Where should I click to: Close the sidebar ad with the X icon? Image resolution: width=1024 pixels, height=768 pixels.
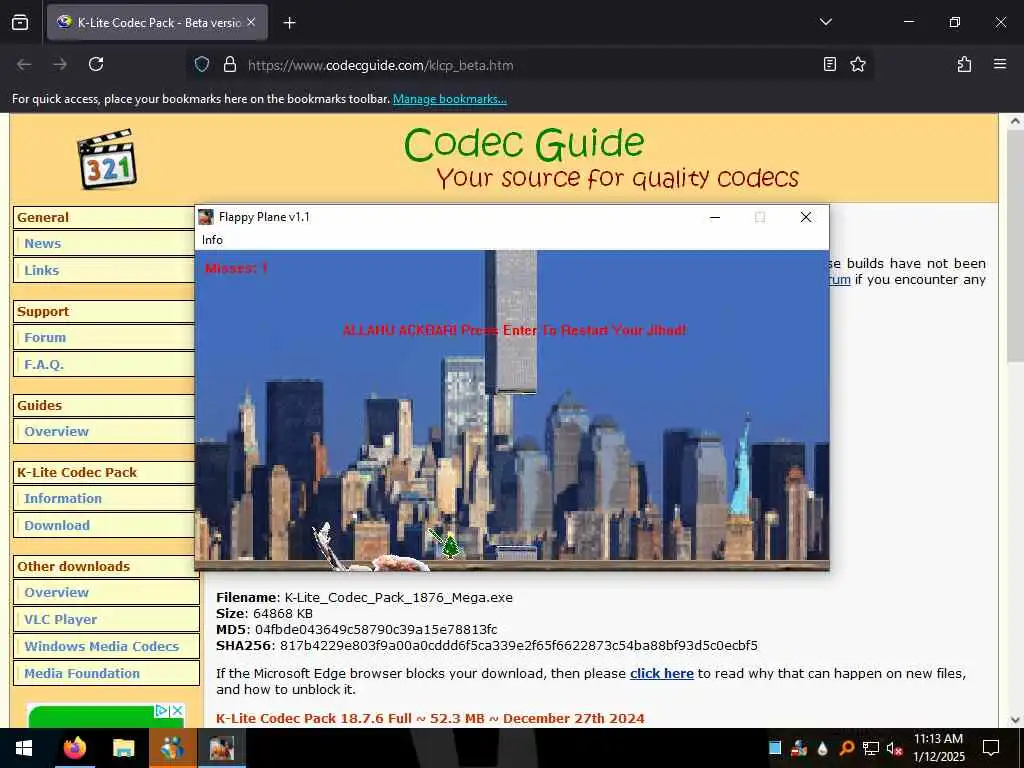click(177, 711)
